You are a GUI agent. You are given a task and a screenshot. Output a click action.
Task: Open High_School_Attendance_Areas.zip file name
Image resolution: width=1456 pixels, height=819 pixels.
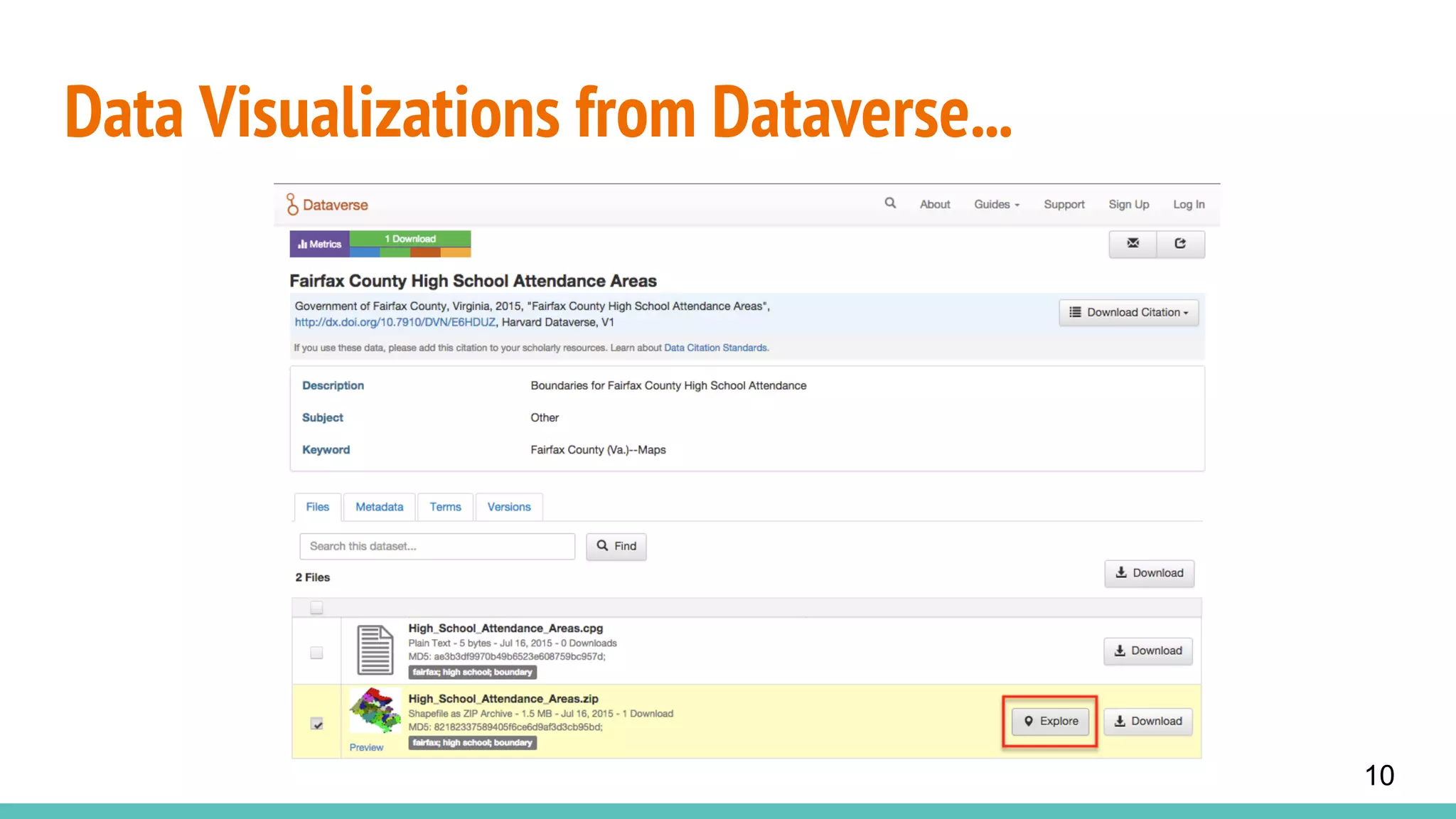pyautogui.click(x=503, y=699)
